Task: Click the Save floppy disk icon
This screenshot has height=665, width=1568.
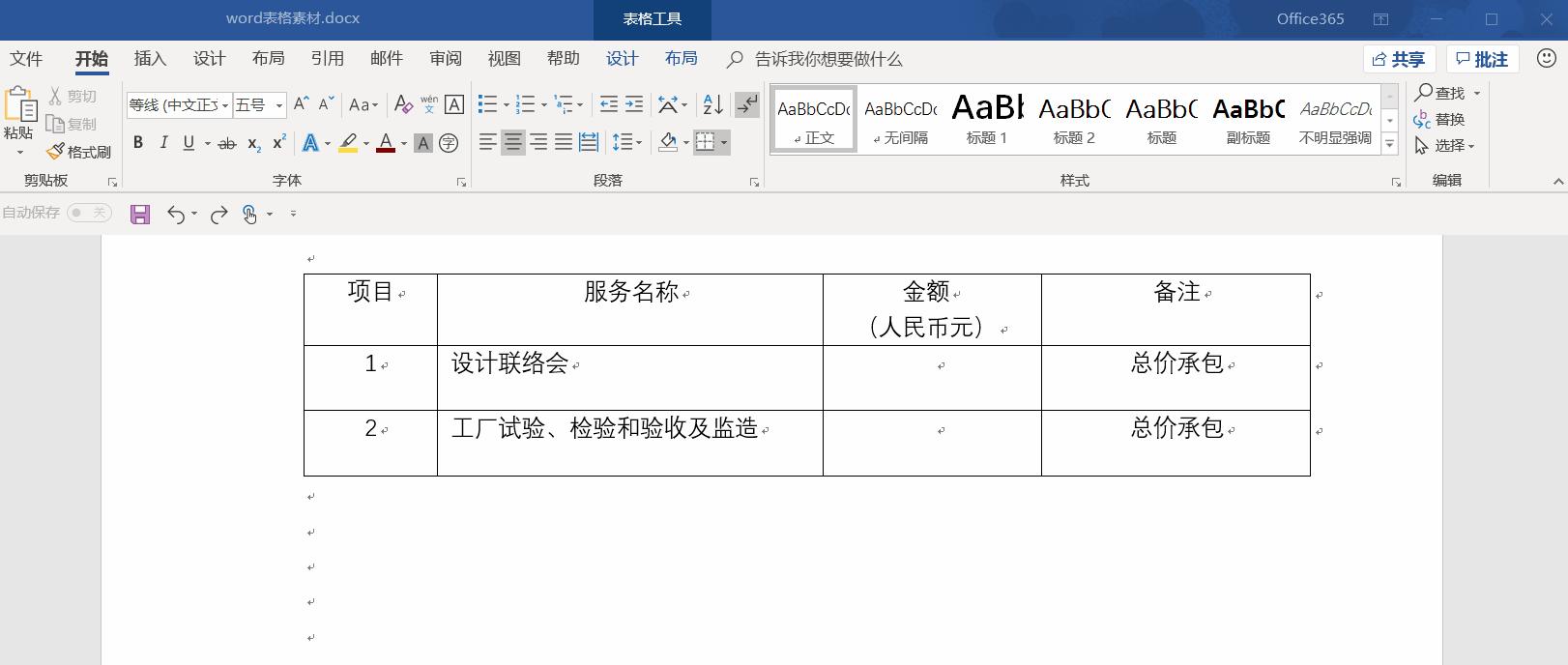Action: 140,214
